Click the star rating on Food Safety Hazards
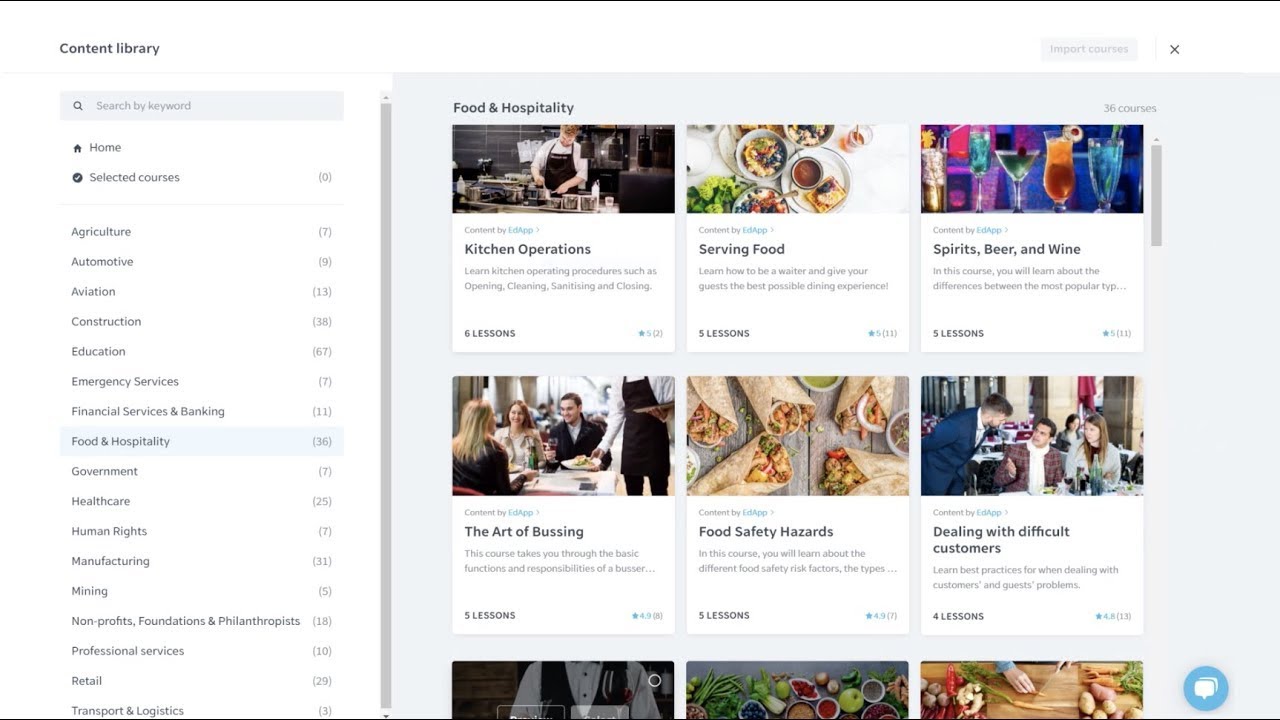The height and width of the screenshot is (720, 1280). click(881, 616)
